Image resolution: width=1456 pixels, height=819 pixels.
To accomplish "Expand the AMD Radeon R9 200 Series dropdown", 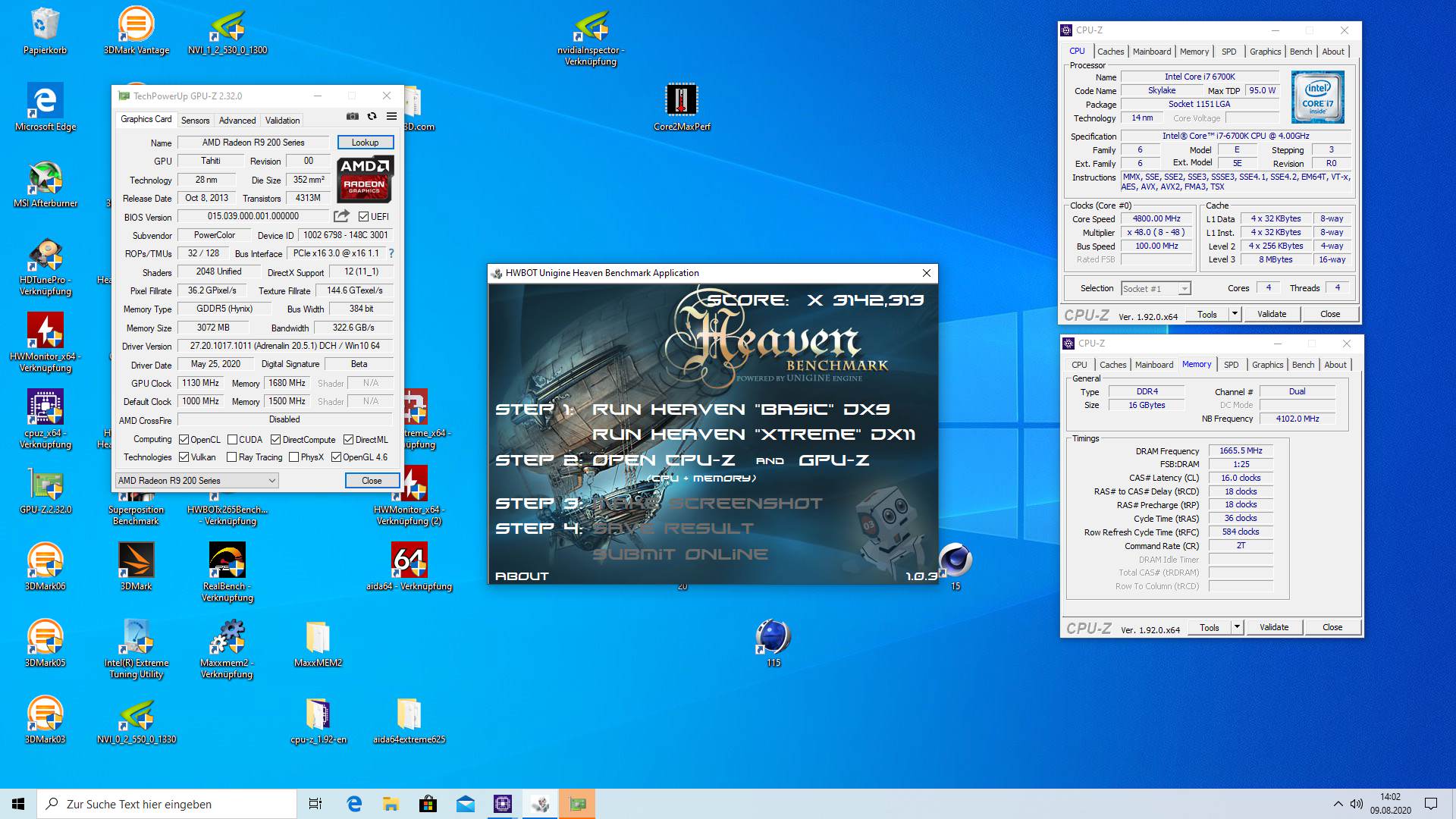I will (x=196, y=481).
